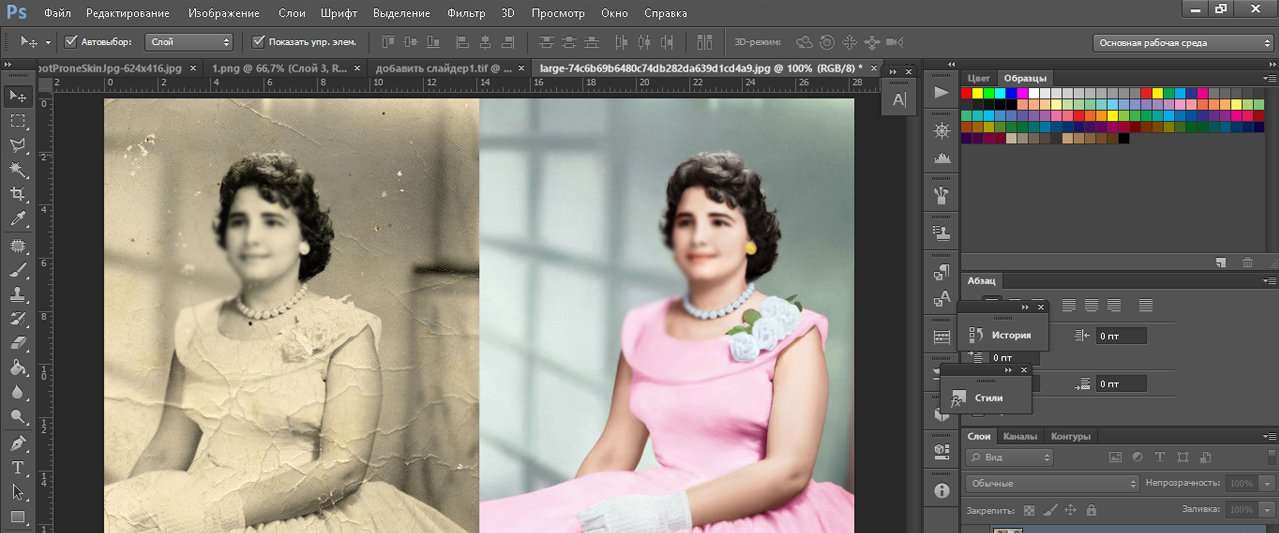Viewport: 1279px width, 533px height.
Task: Open the Обычные blend mode dropdown
Action: (x=1052, y=483)
